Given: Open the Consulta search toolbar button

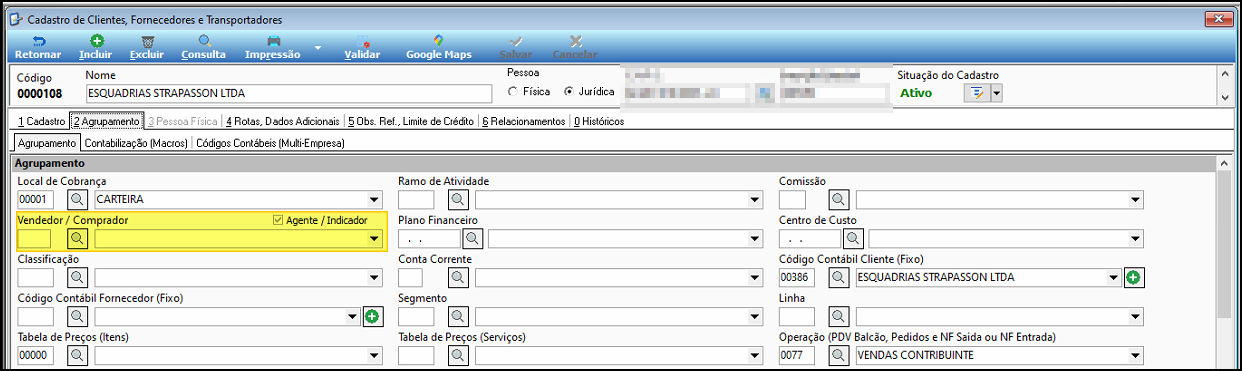Looking at the screenshot, I should point(203,47).
